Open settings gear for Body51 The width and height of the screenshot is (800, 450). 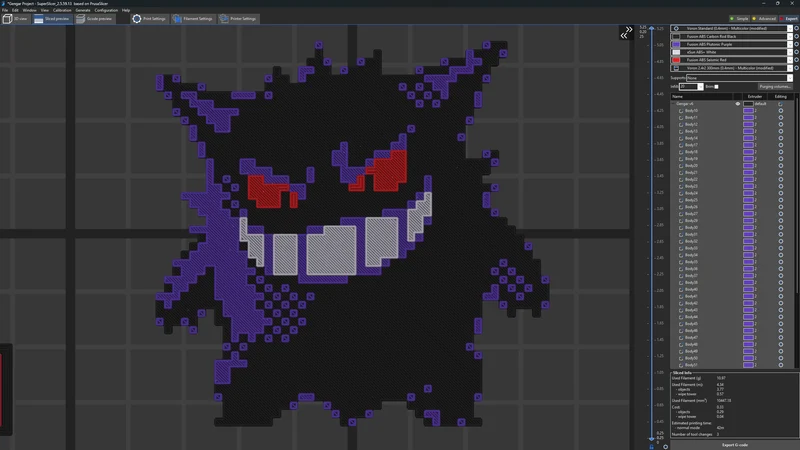[781, 365]
